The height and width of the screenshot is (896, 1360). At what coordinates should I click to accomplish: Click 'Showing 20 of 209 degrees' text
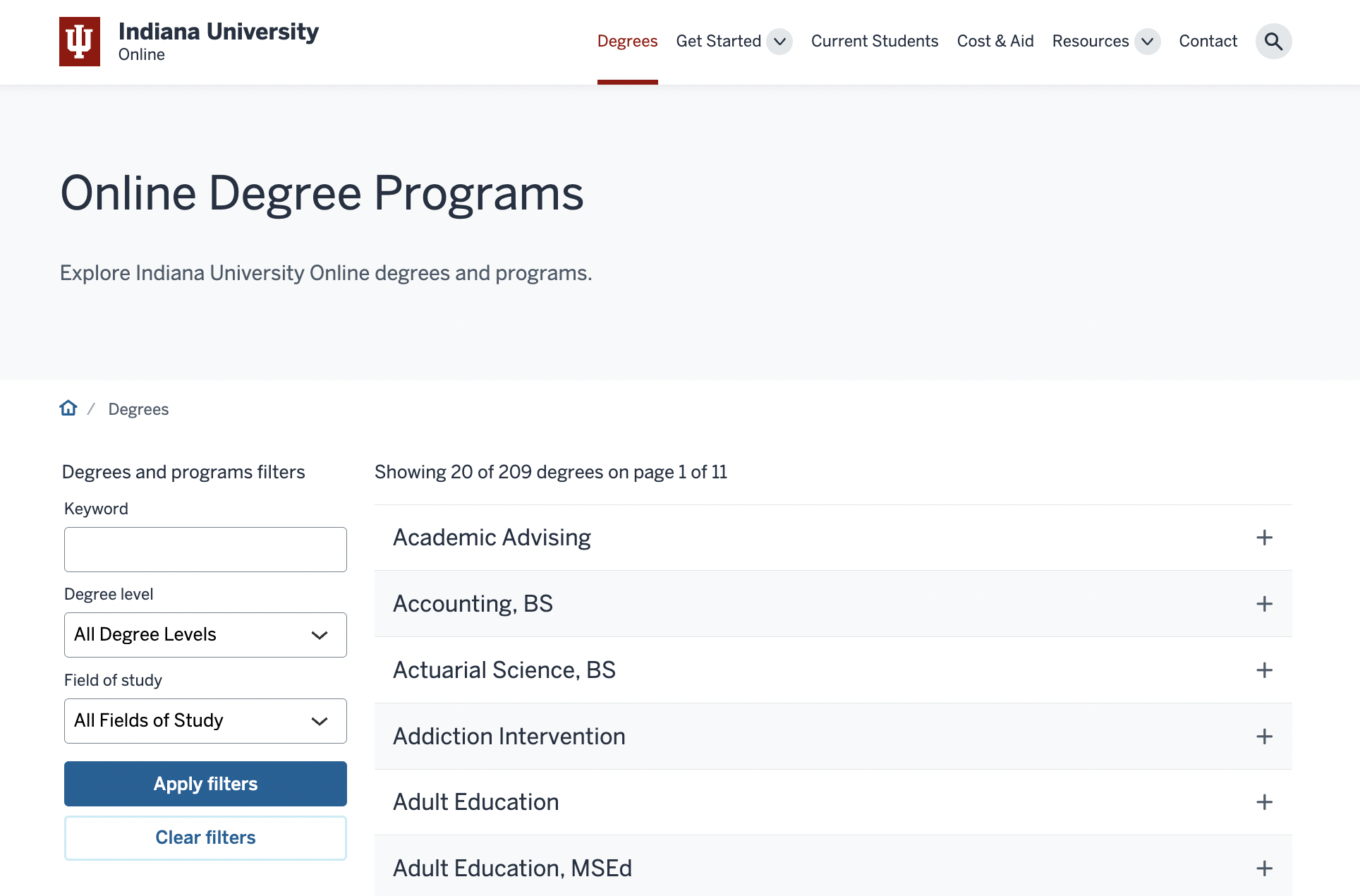coord(489,472)
